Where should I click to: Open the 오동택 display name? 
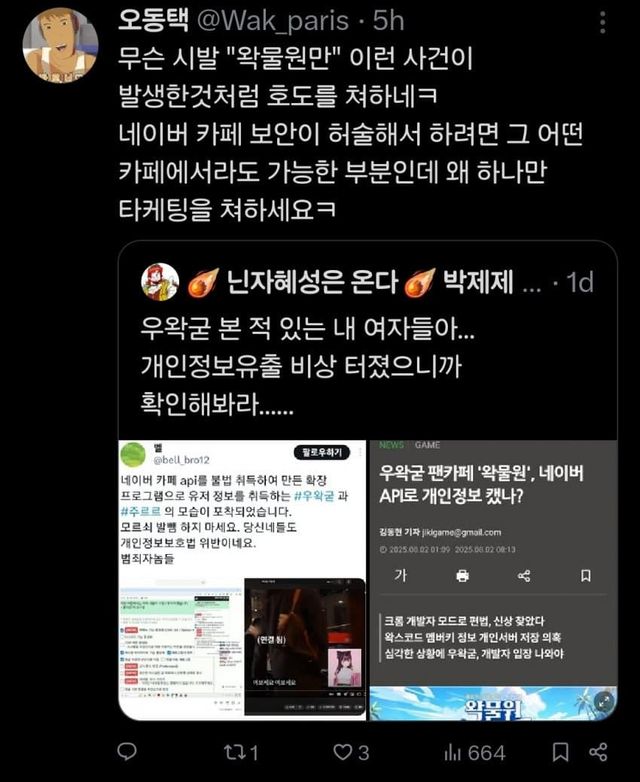pyautogui.click(x=154, y=21)
